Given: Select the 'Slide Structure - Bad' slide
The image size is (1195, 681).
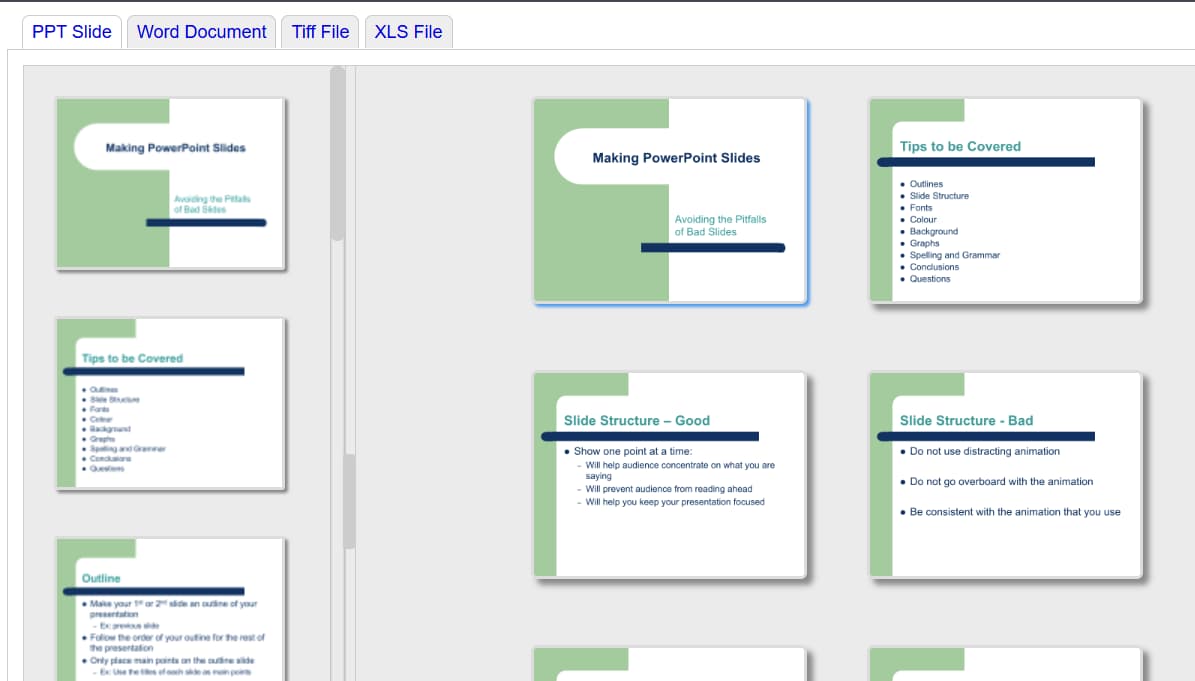Looking at the screenshot, I should (x=1005, y=475).
